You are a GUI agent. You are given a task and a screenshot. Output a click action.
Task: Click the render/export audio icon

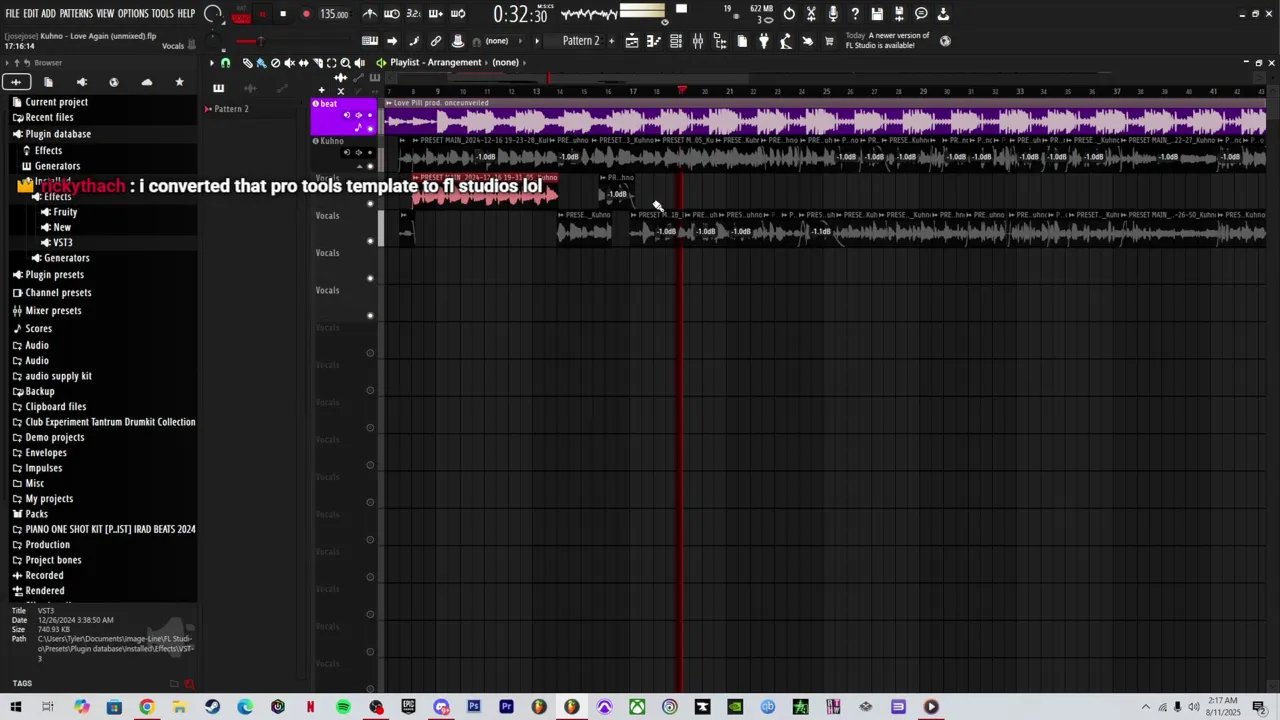(x=899, y=14)
